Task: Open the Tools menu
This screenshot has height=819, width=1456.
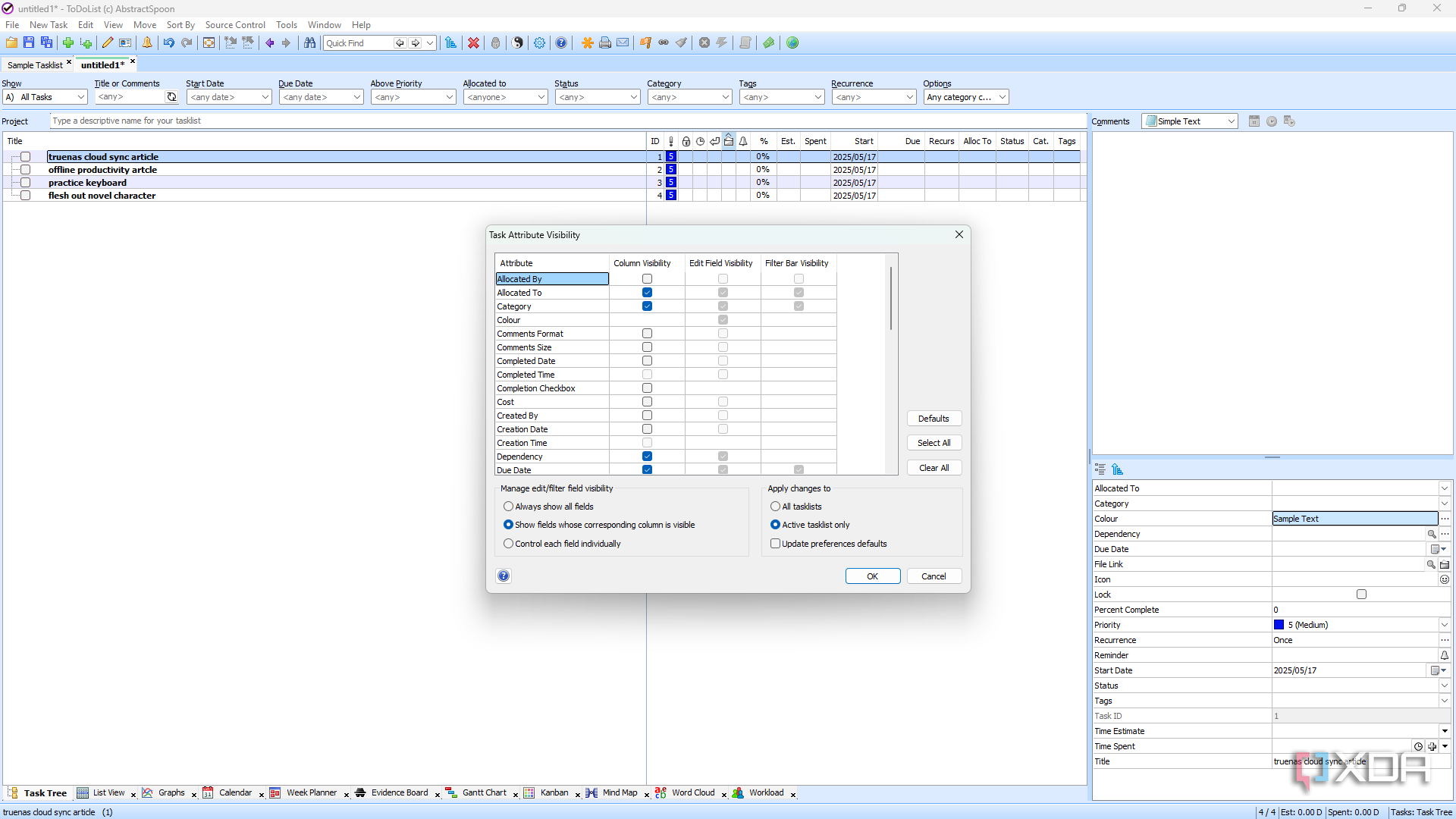Action: pos(286,25)
